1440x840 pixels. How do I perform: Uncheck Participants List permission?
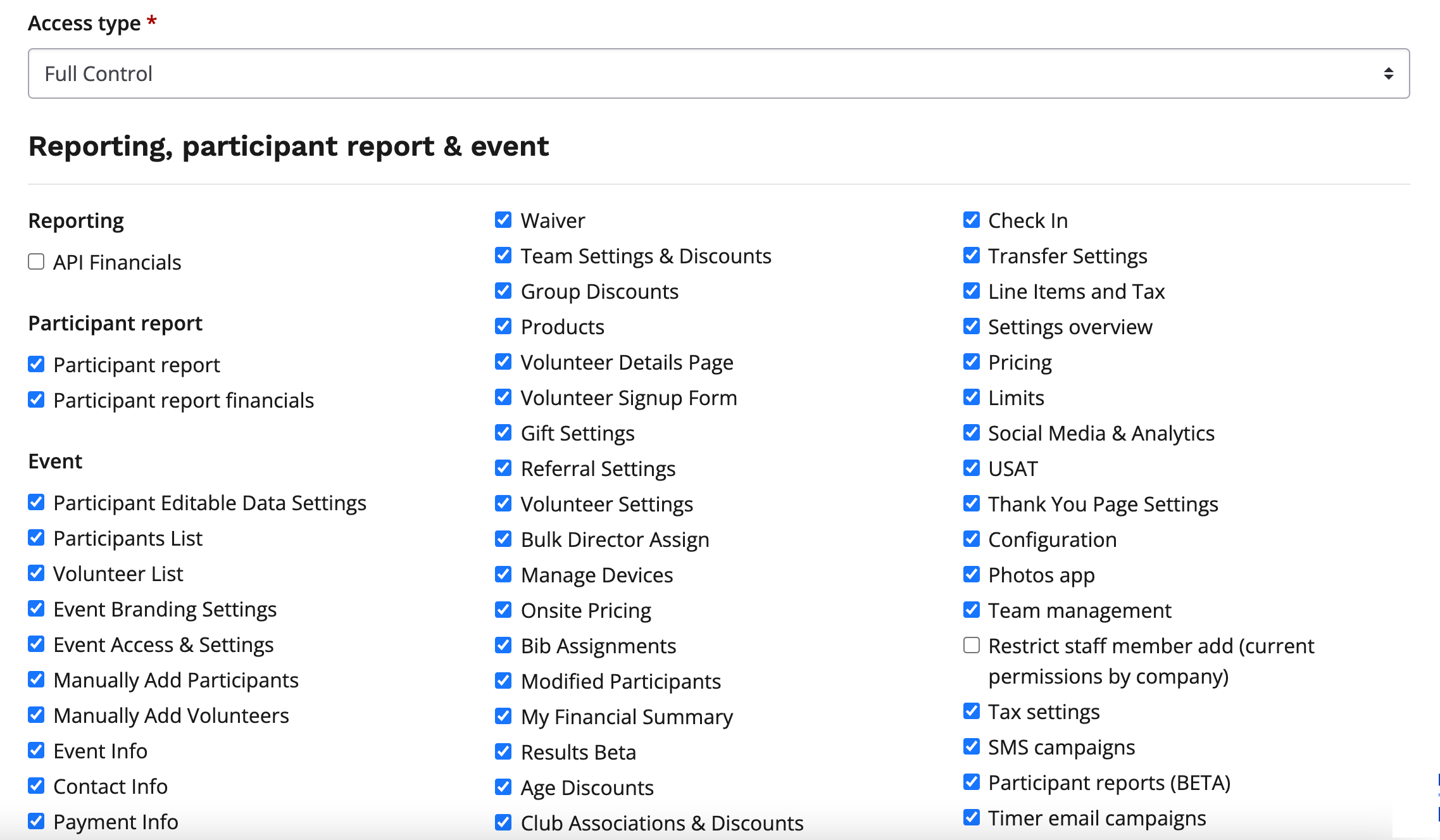click(37, 537)
